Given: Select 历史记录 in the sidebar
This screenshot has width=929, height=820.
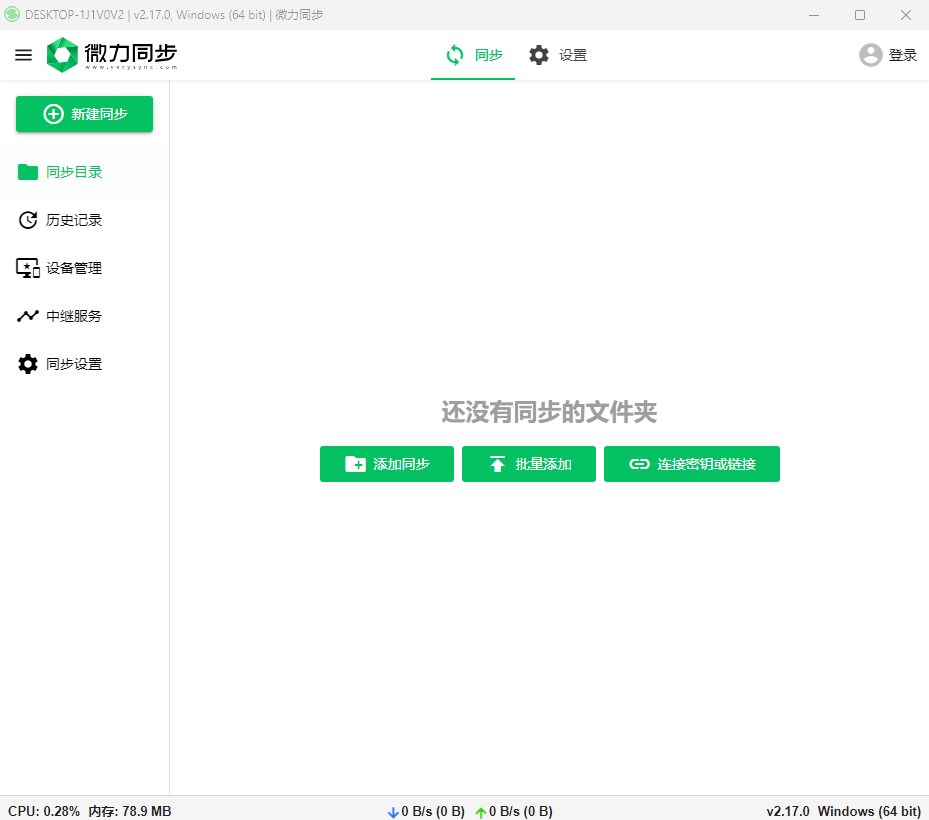Looking at the screenshot, I should (74, 219).
